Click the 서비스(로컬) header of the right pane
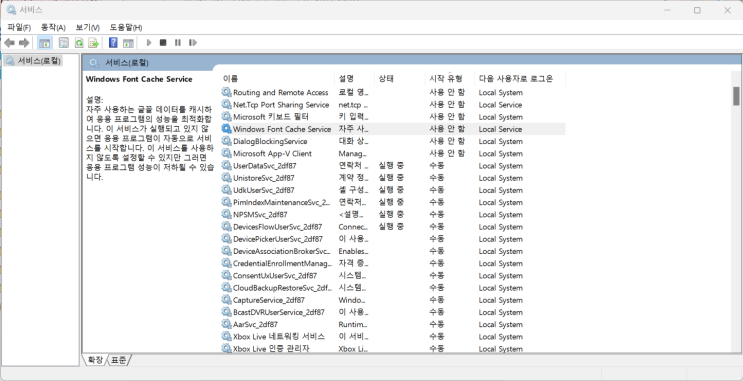This screenshot has height=381, width=743. [127, 63]
